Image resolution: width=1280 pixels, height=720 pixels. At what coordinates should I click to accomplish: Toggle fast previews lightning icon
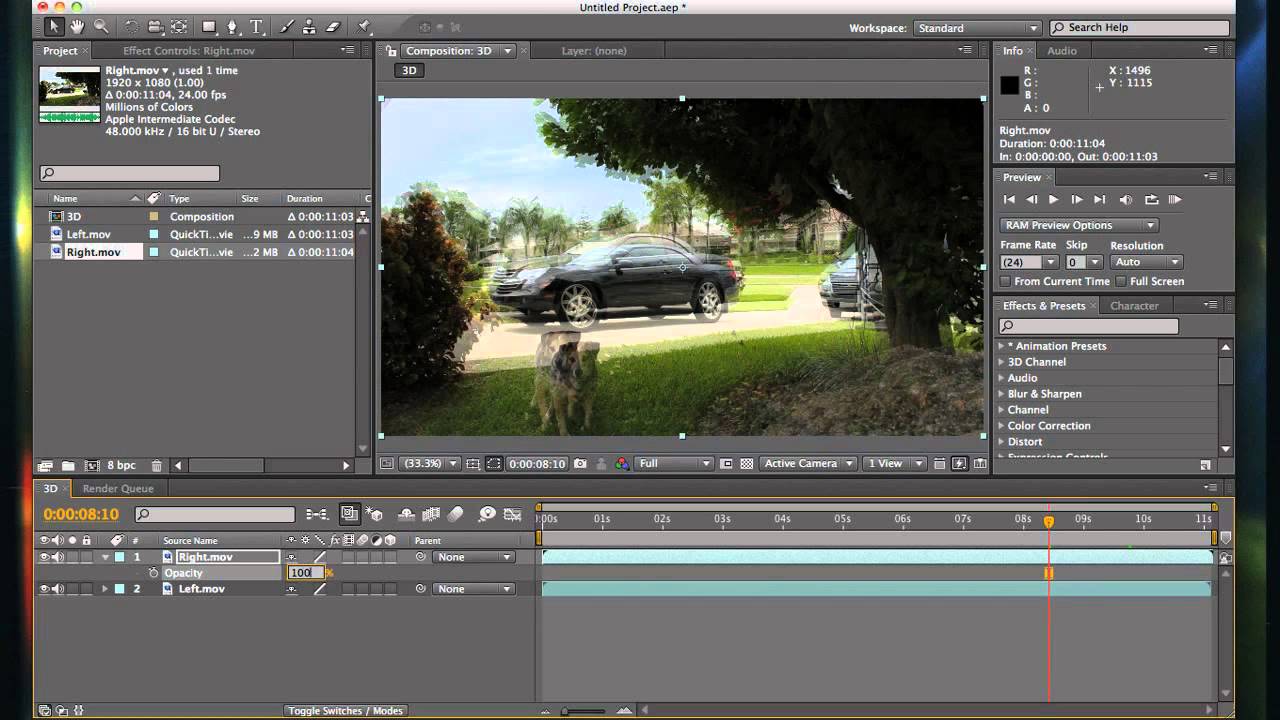pyautogui.click(x=960, y=464)
